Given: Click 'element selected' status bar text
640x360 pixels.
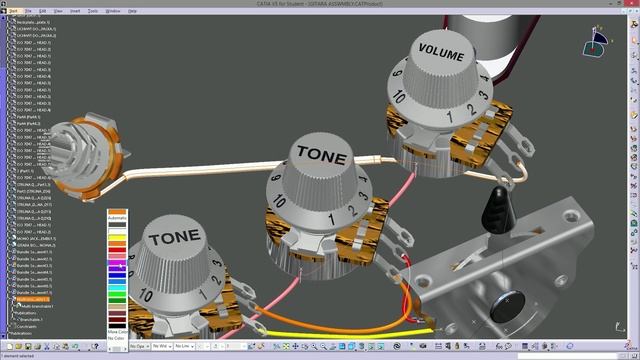Looking at the screenshot, I should point(20,356).
